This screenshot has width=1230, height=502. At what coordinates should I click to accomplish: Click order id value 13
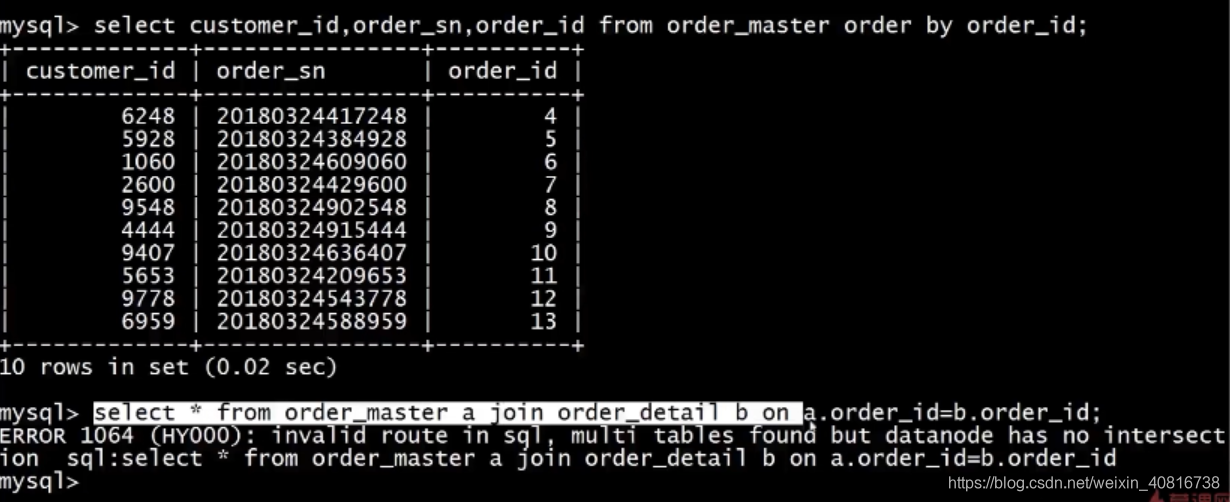544,322
